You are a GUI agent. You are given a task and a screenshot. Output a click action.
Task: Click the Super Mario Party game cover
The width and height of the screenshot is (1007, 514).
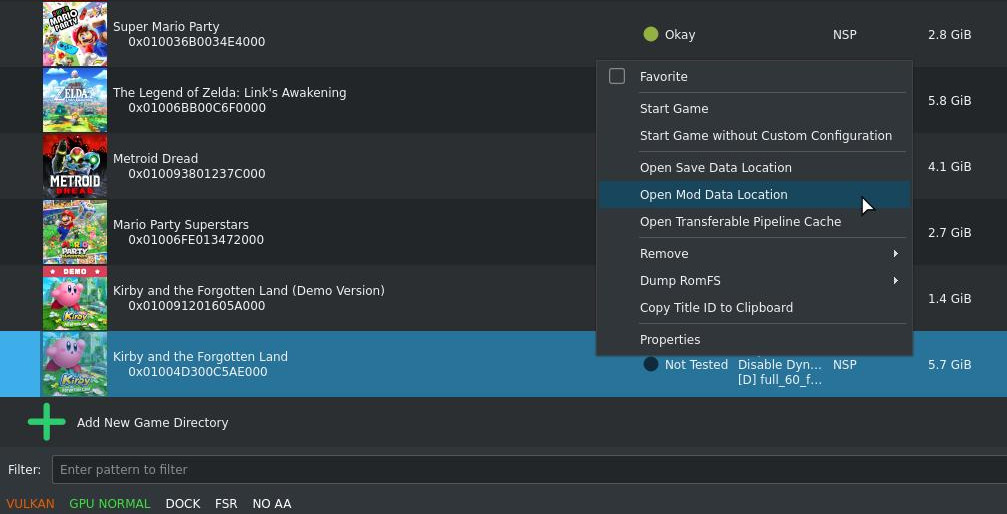(x=74, y=34)
